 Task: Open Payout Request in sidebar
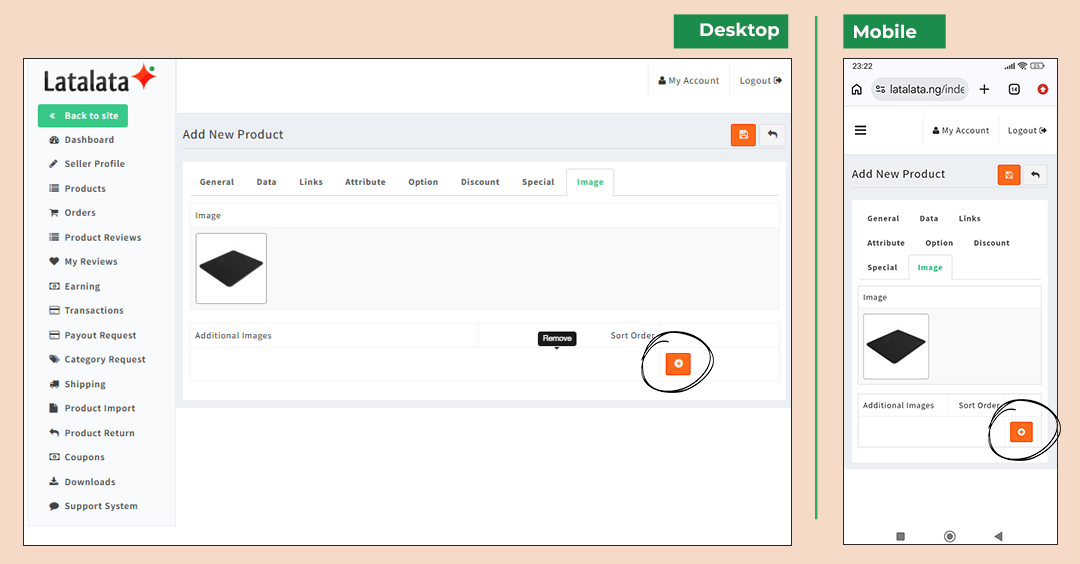click(93, 335)
